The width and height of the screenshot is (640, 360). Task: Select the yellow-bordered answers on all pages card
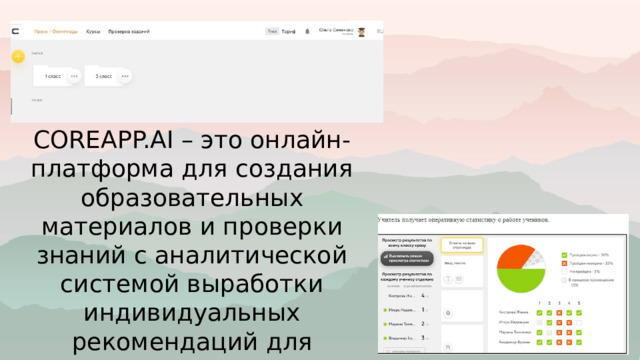462,245
